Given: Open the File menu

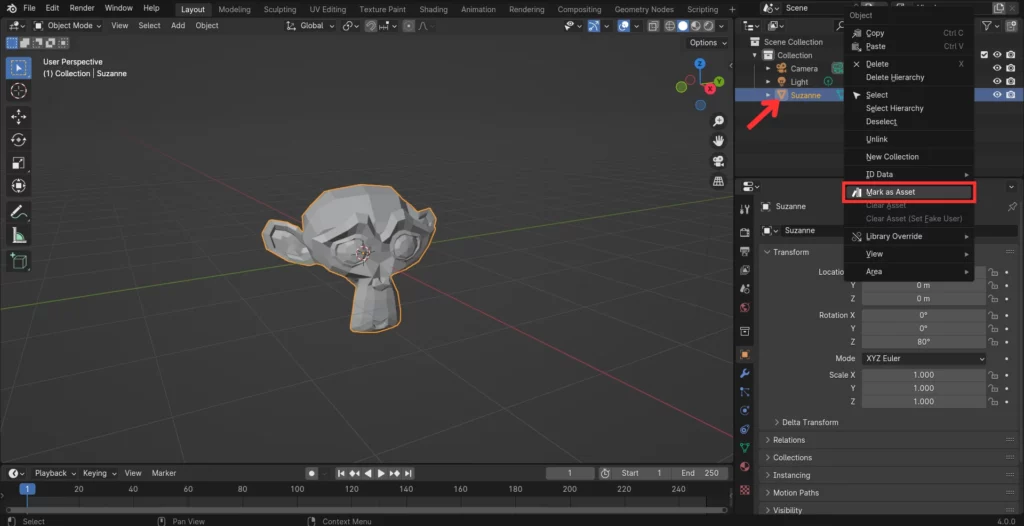Looking at the screenshot, I should tap(29, 8).
